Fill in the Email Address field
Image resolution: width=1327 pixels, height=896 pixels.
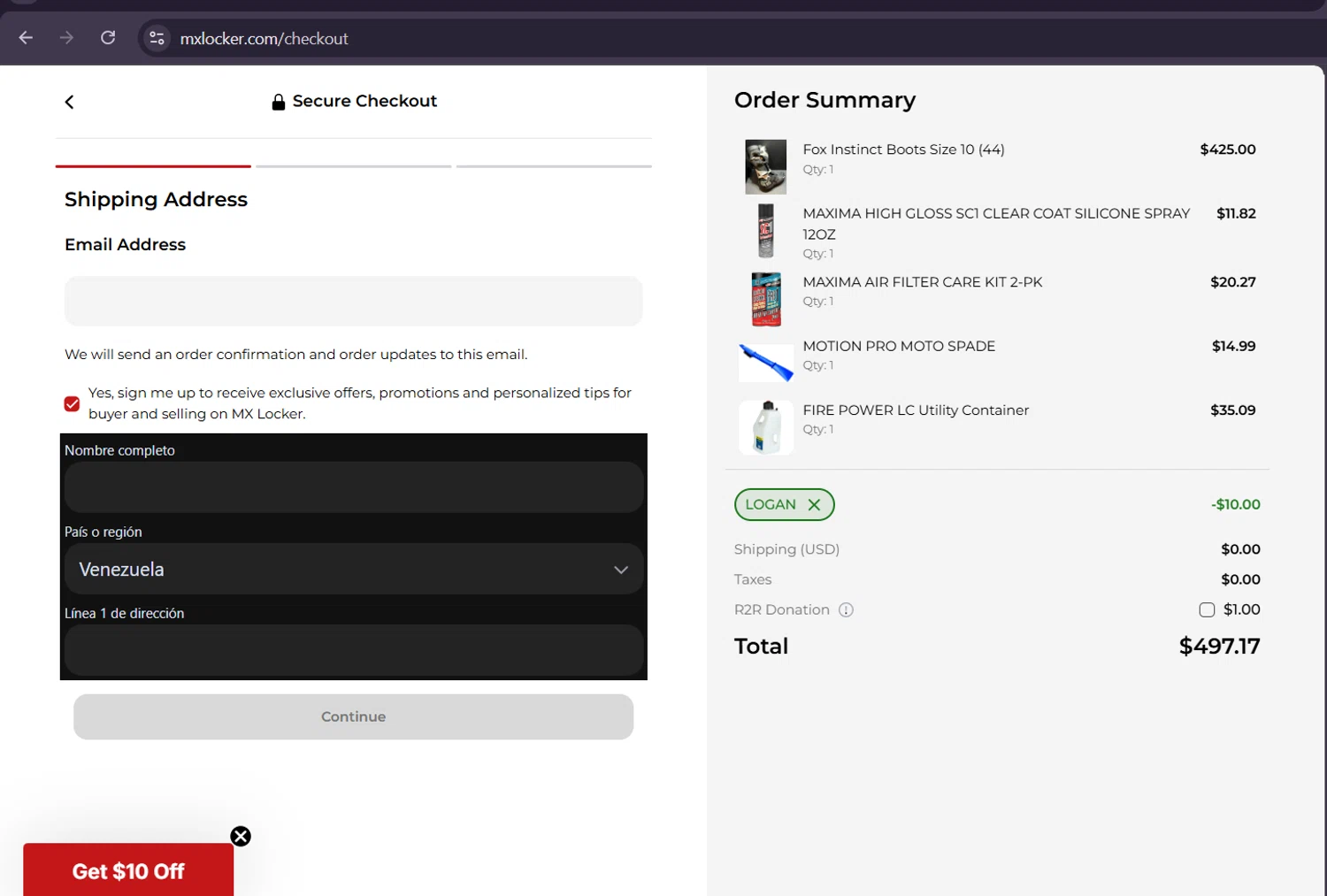353,301
